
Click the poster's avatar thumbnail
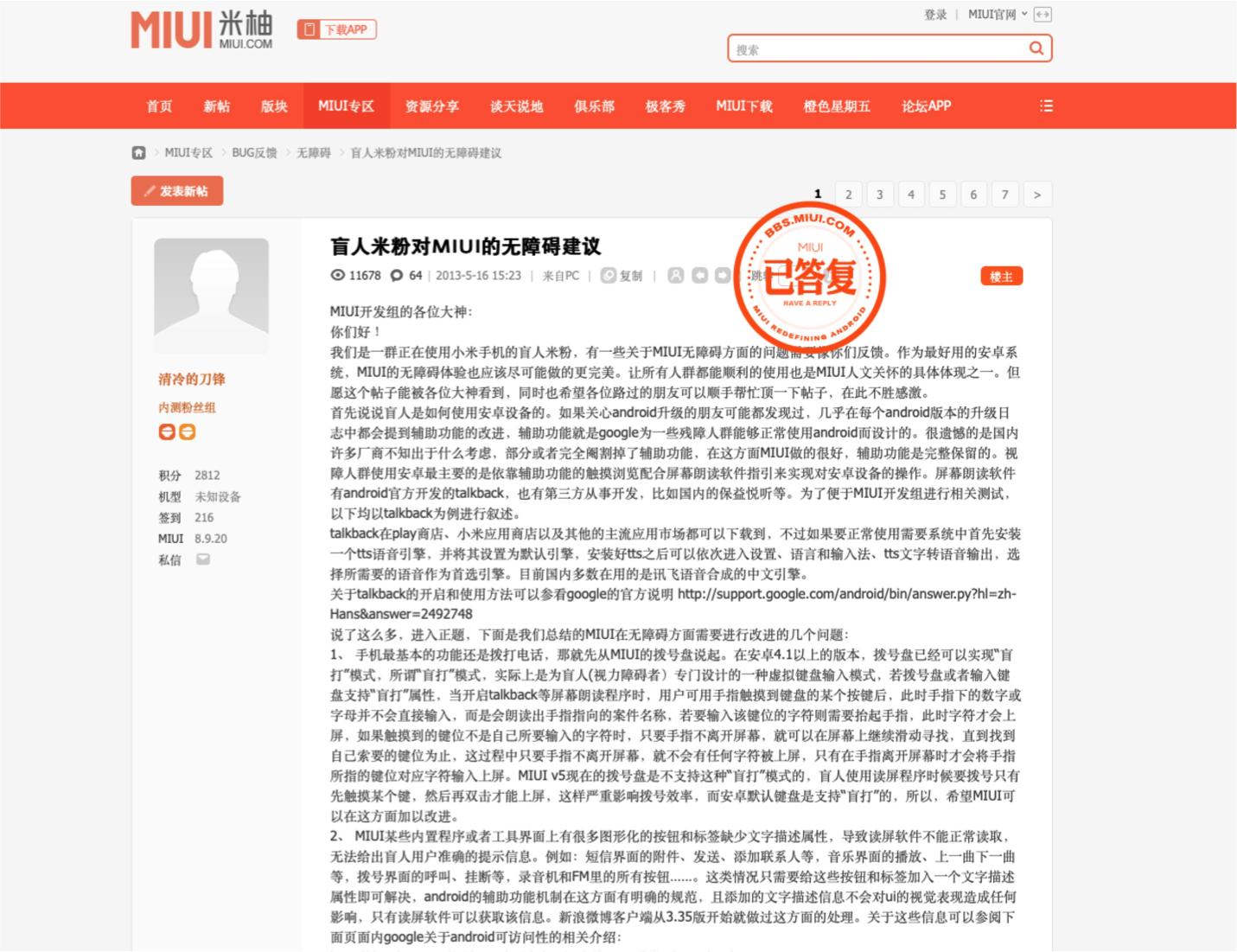pyautogui.click(x=211, y=294)
